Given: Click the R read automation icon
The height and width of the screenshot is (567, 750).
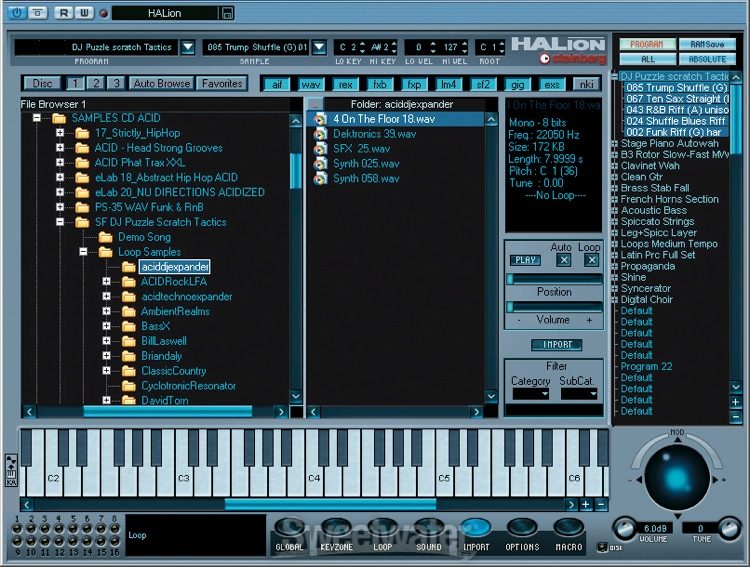Looking at the screenshot, I should (x=63, y=12).
